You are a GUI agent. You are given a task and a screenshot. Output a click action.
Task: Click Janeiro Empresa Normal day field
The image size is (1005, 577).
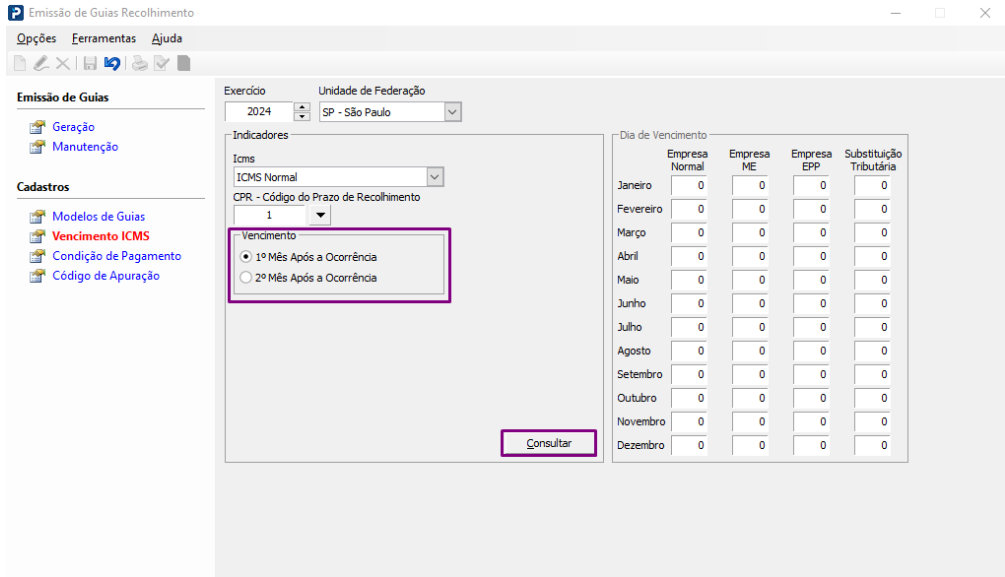689,185
